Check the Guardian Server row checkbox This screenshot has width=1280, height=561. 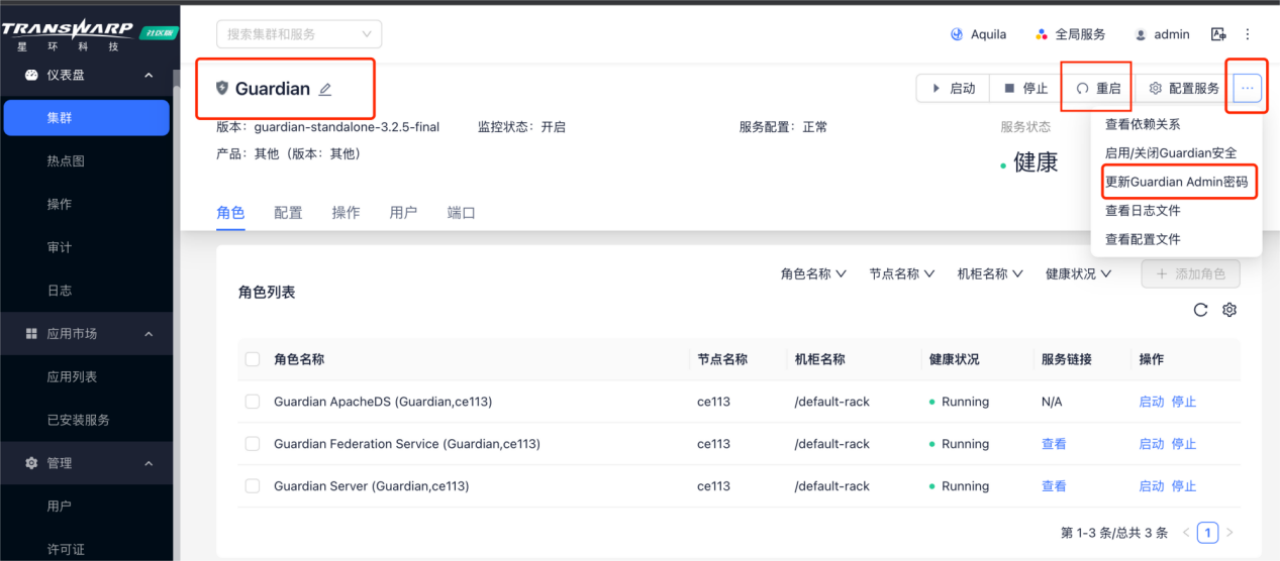point(252,486)
